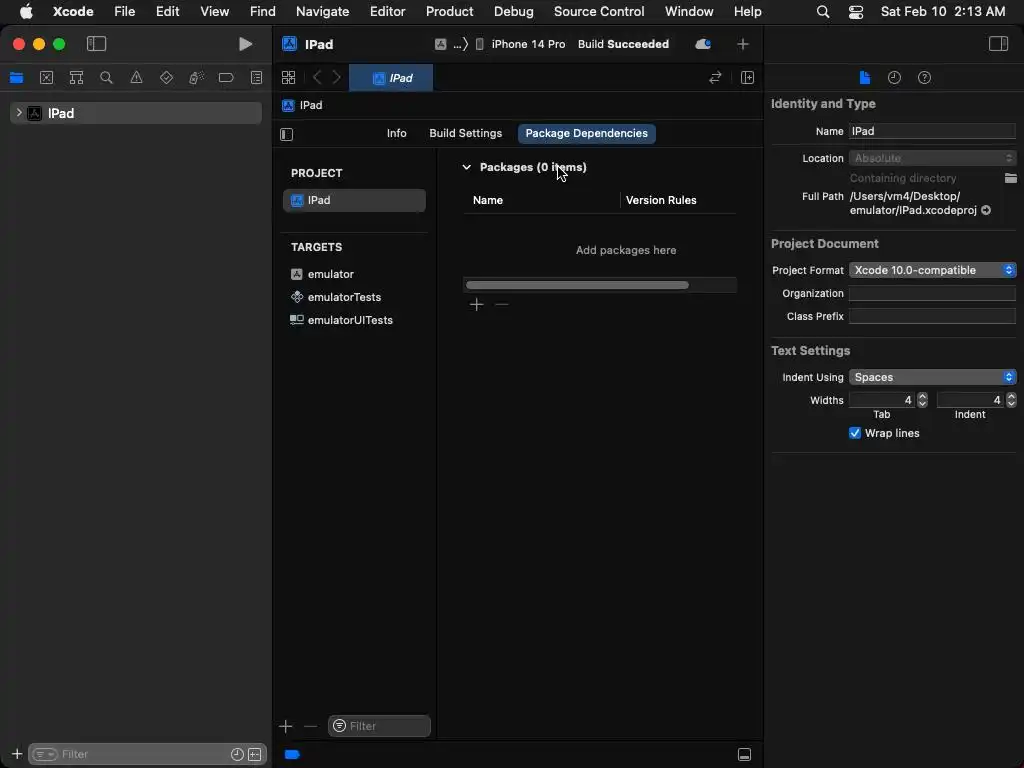Click the blue breakpoint indicator at bottom
The image size is (1024, 768).
tap(293, 754)
